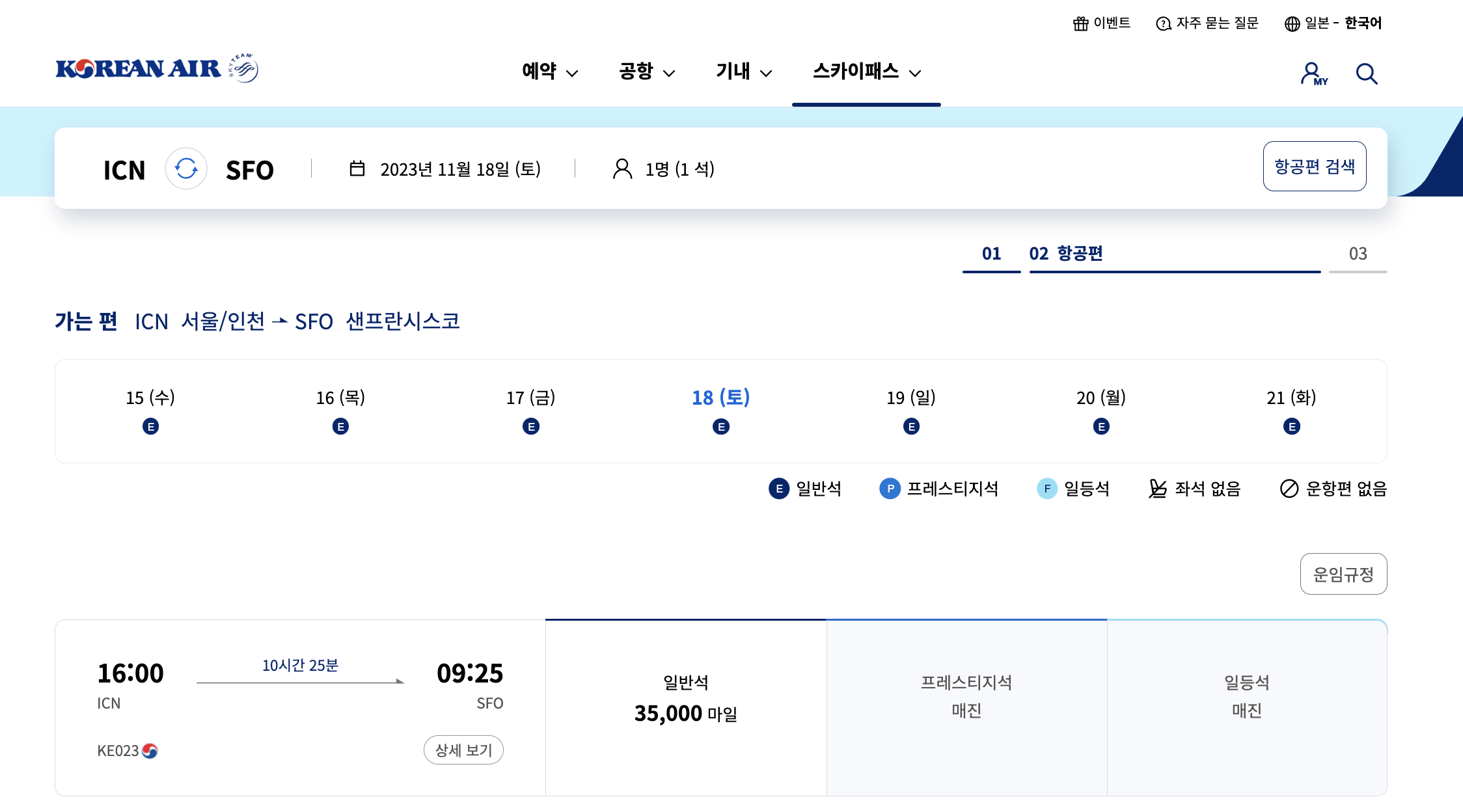This screenshot has height=812, width=1463.
Task: Open the 일본 - 한국어 language selector
Action: click(1333, 23)
